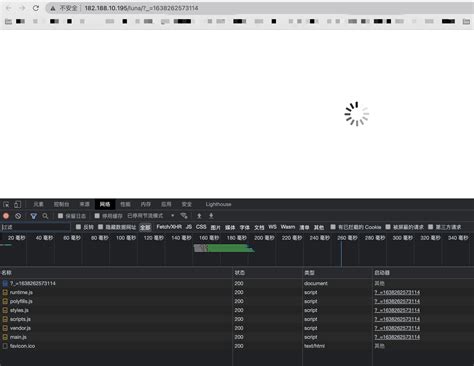This screenshot has width=474, height=366.
Task: Filter requests by WS type
Action: coord(272,227)
